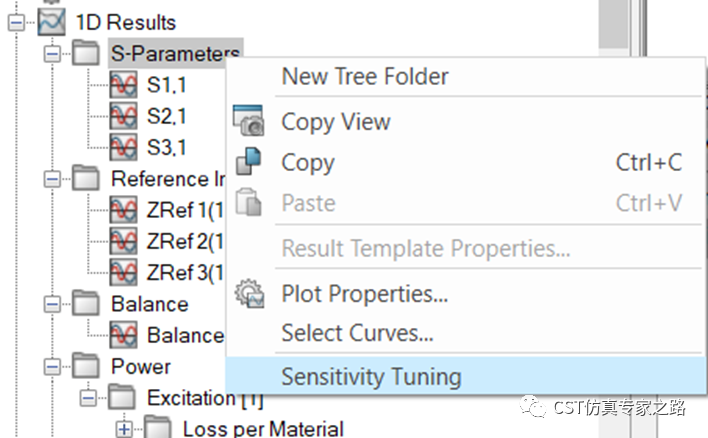Viewport: 708px width, 438px height.
Task: Collapse the Reference Impedance folder
Action: pyautogui.click(x=52, y=179)
